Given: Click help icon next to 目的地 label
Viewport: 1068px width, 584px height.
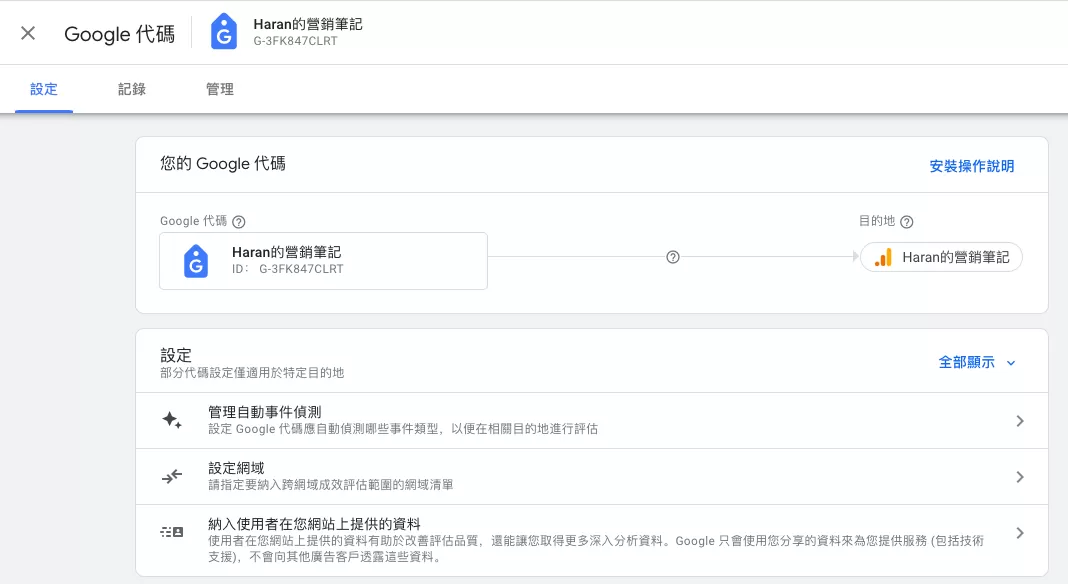Looking at the screenshot, I should click(907, 221).
